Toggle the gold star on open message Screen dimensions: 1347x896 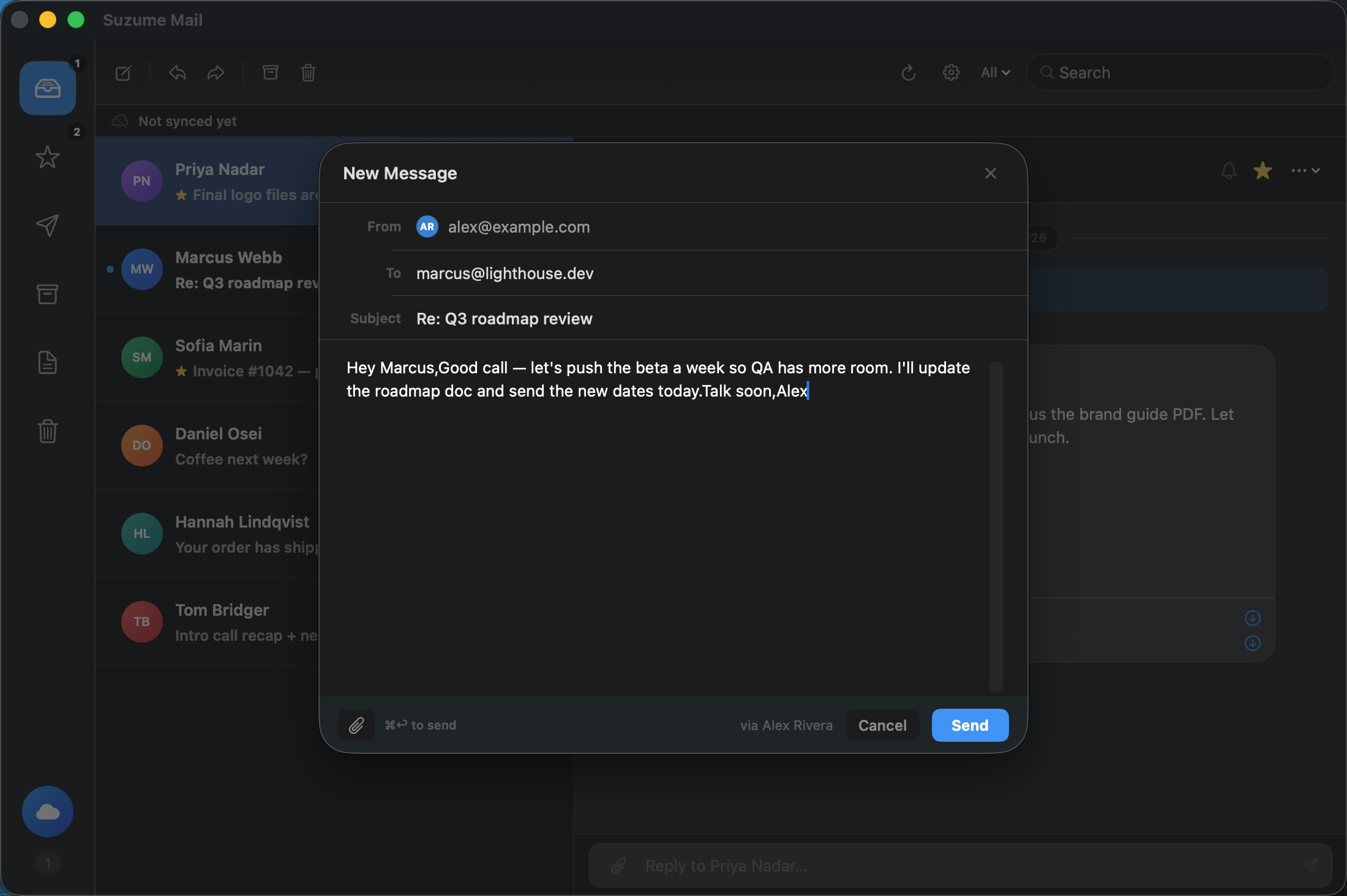tap(1263, 170)
